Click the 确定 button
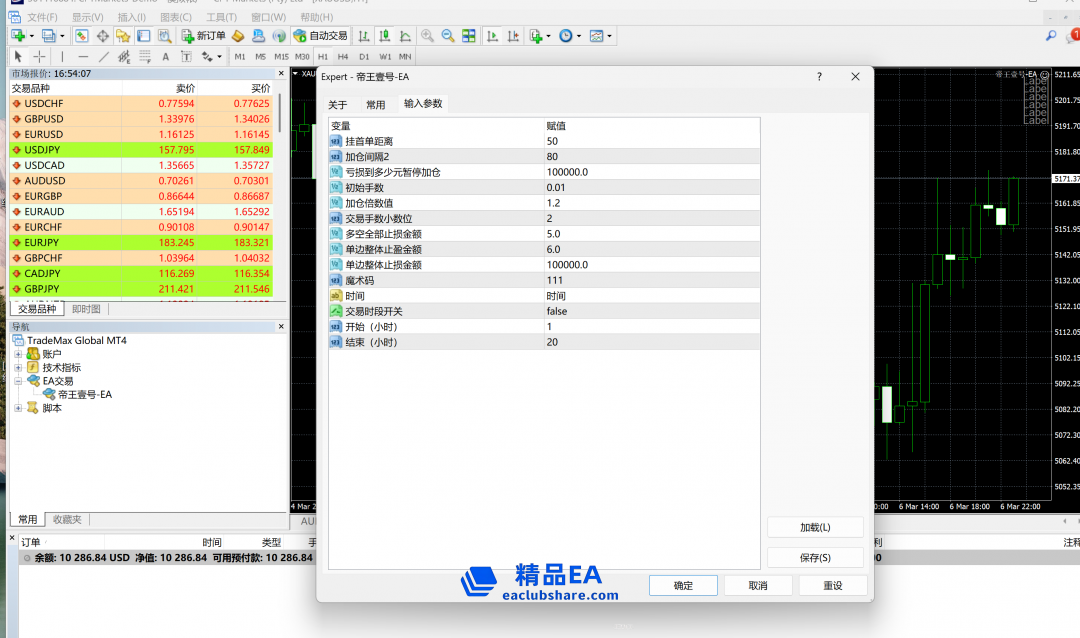 click(x=683, y=585)
